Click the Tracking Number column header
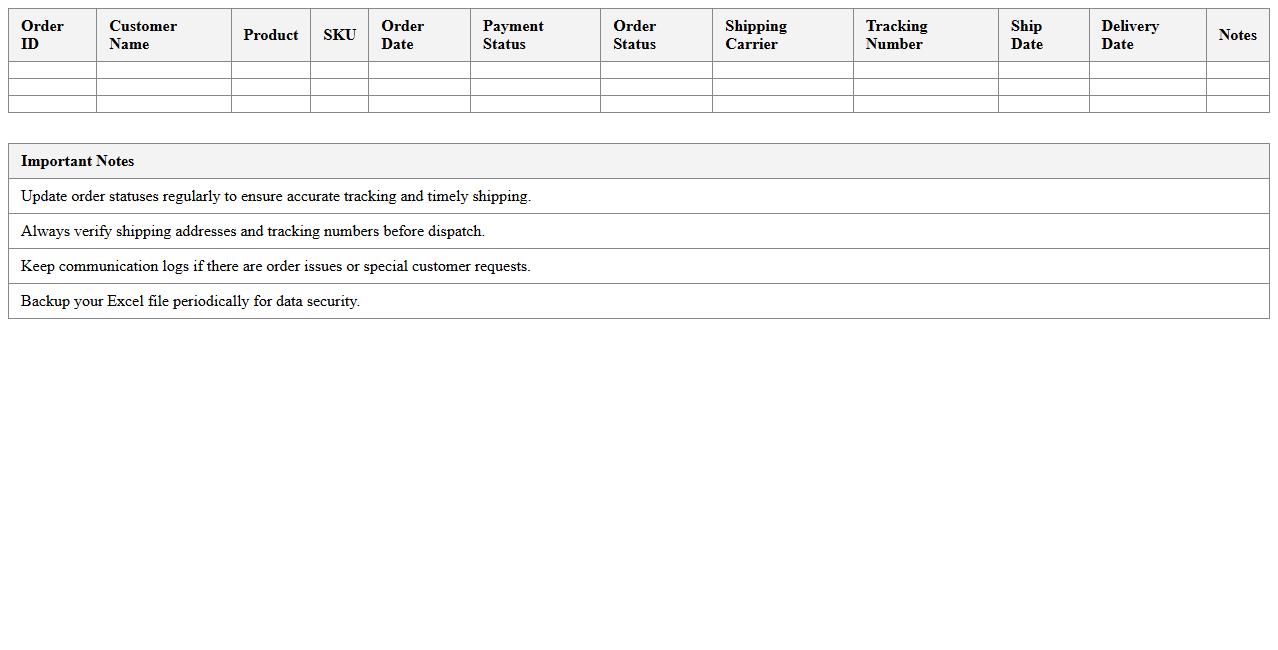Screen dimensions: 1278x650 925,35
